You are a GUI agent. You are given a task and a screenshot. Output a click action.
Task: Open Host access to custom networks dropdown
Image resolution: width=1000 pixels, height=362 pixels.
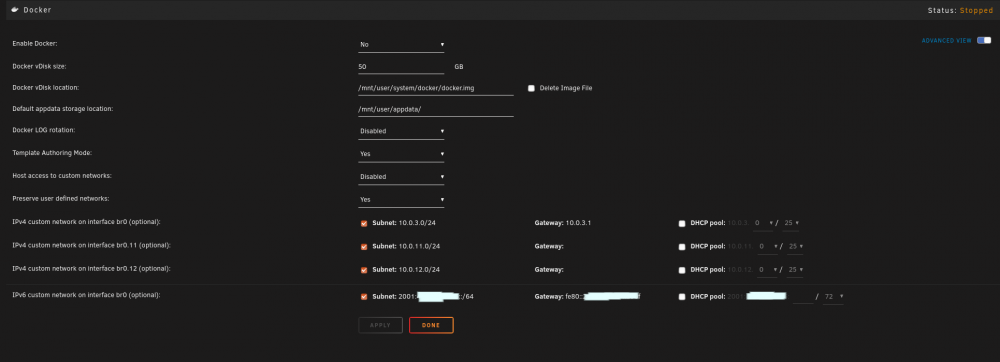pos(401,177)
